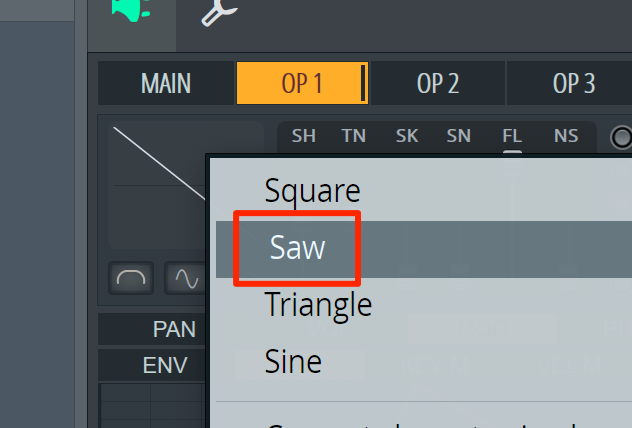
Task: Select the rounded envelope shape icon
Action: coord(131,278)
